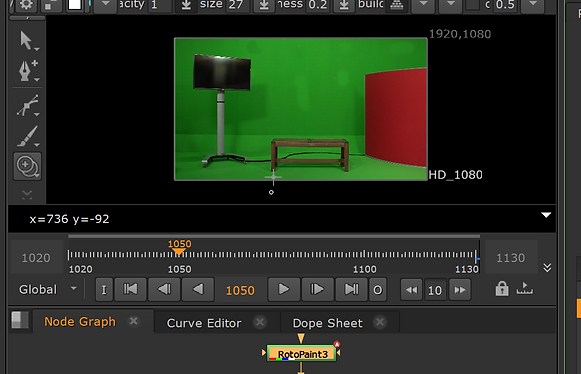Step to previous keyframe

coord(164,289)
